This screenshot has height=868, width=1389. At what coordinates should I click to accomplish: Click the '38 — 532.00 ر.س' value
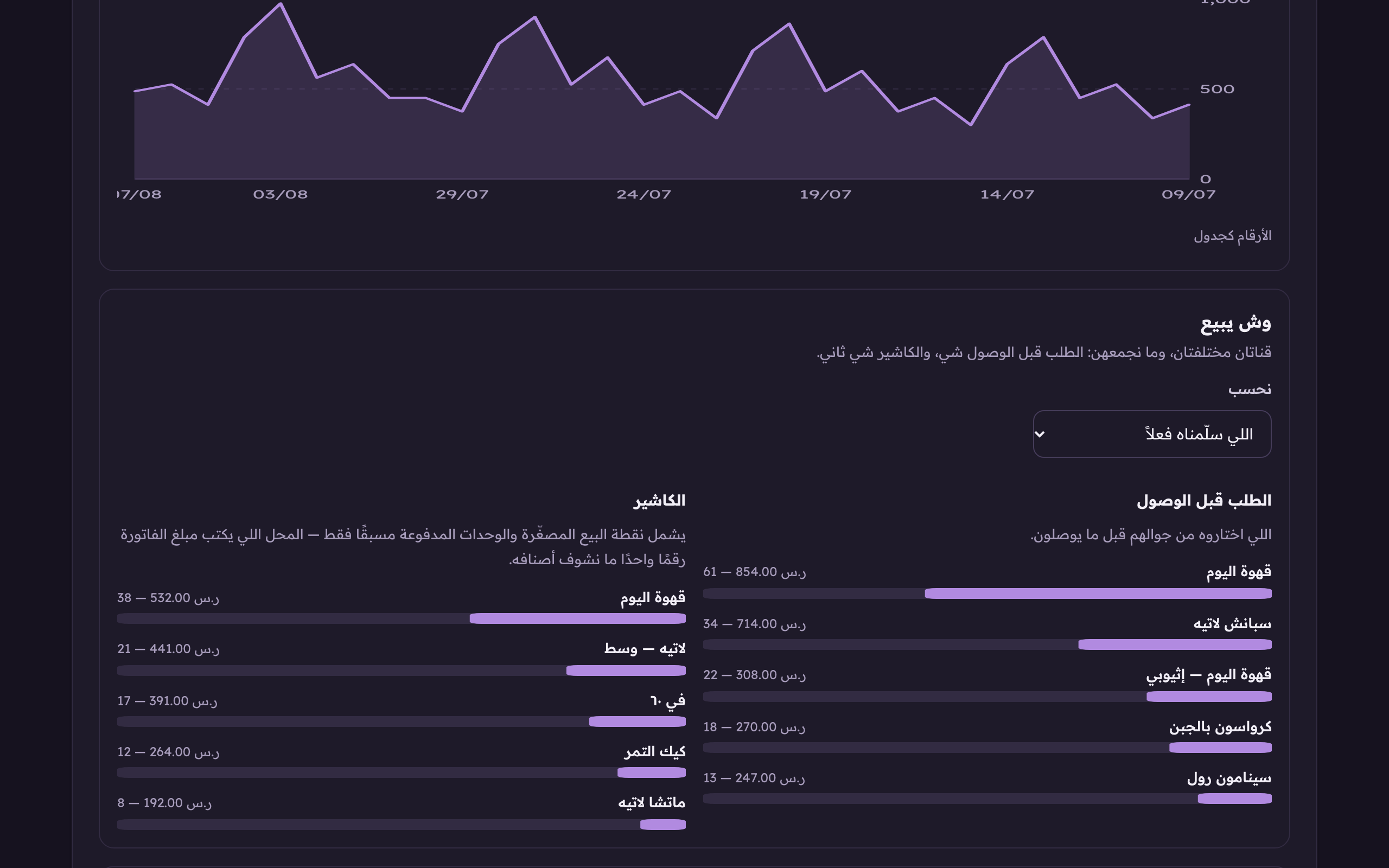pos(168,598)
